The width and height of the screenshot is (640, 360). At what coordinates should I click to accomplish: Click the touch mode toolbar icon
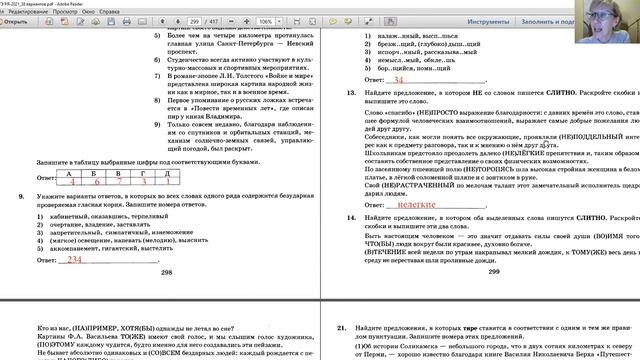pos(390,22)
